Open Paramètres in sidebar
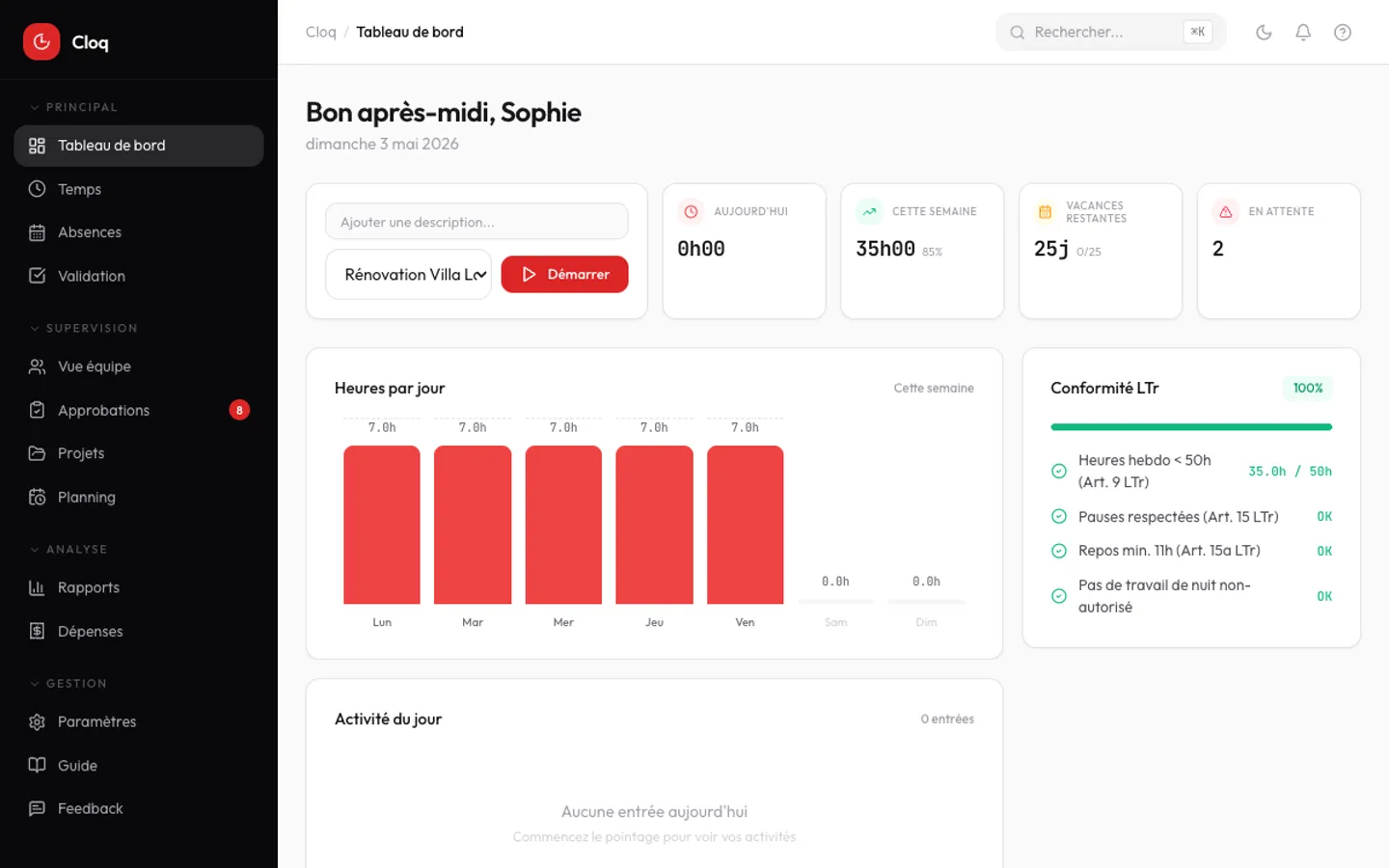 click(x=139, y=721)
